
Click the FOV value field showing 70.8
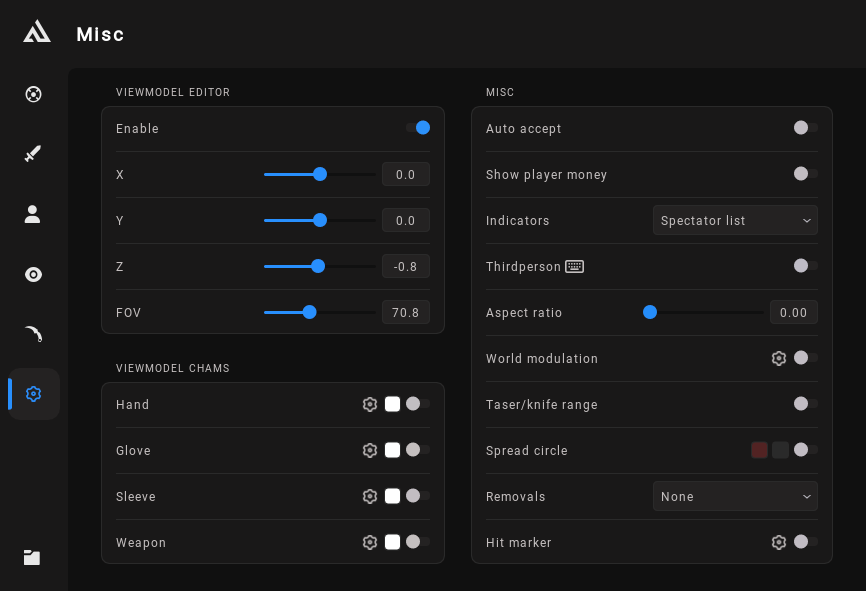(406, 312)
